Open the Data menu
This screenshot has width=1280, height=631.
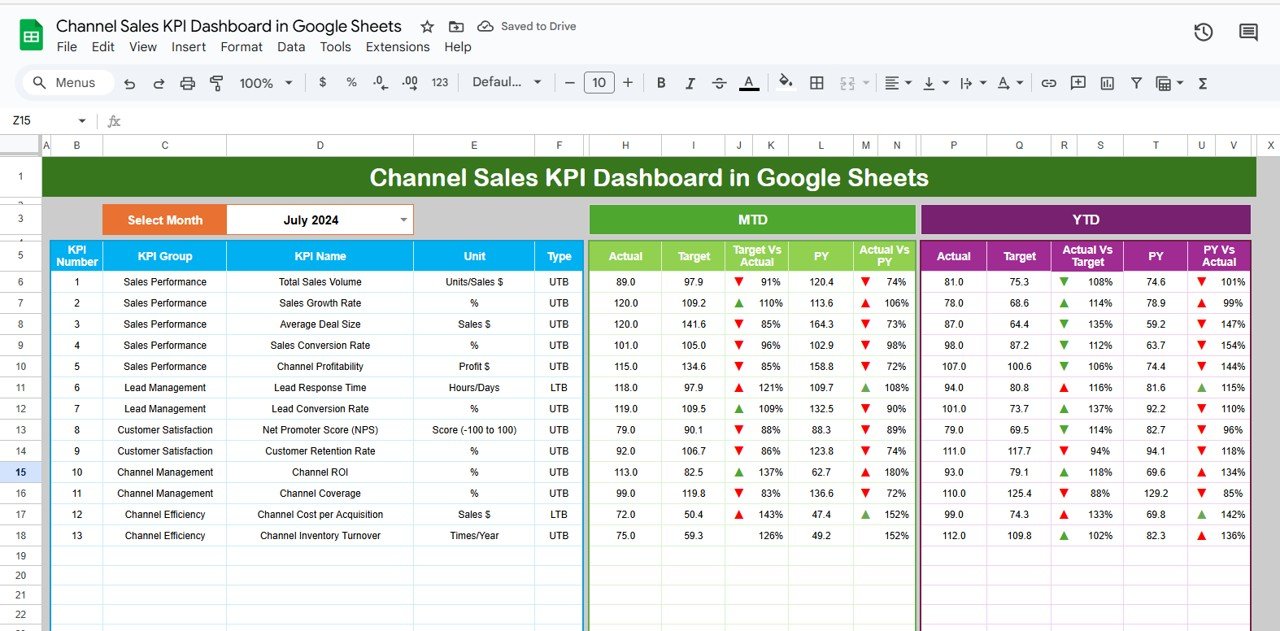coord(291,47)
